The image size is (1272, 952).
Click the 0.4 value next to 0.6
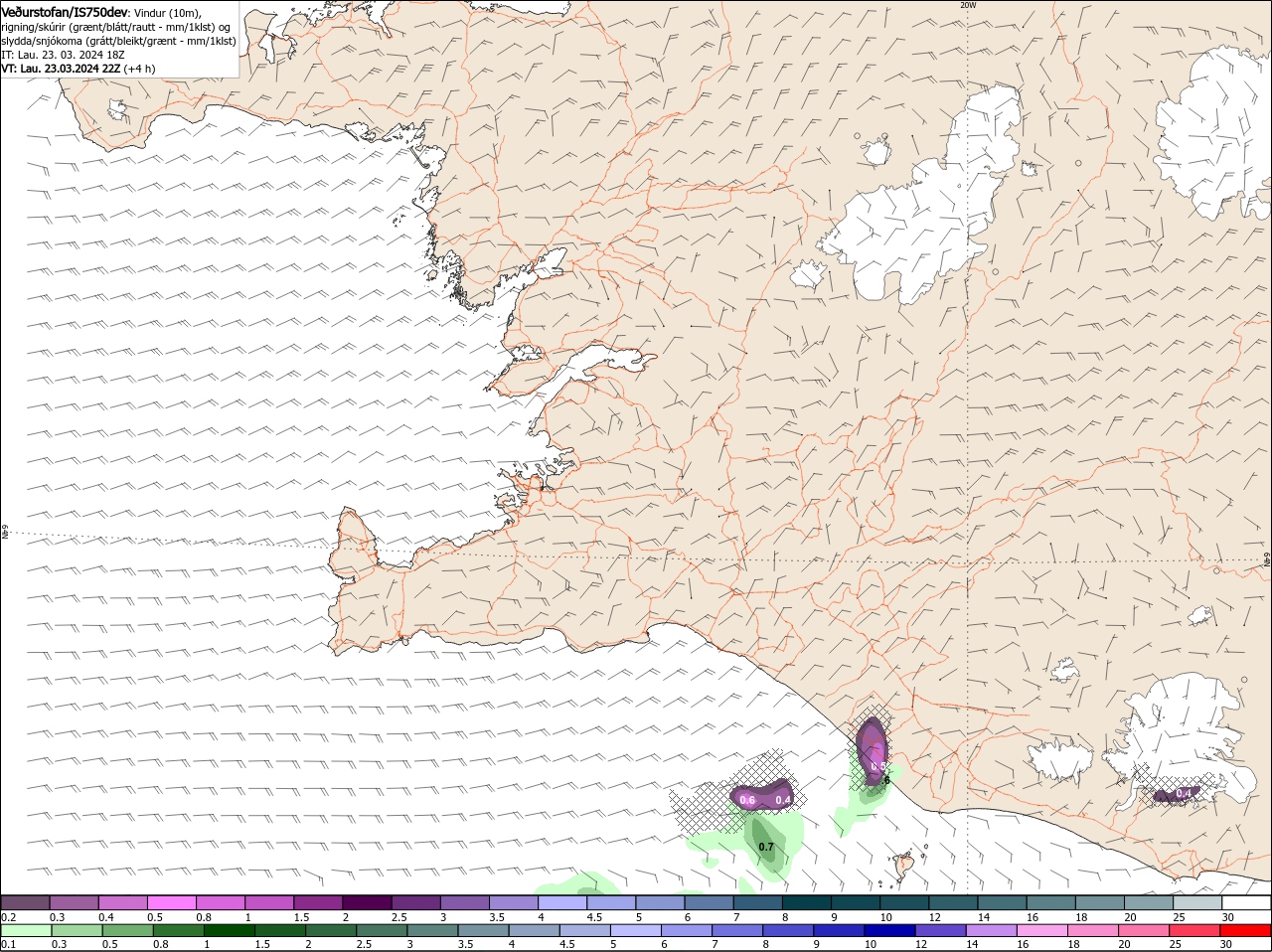pos(783,800)
